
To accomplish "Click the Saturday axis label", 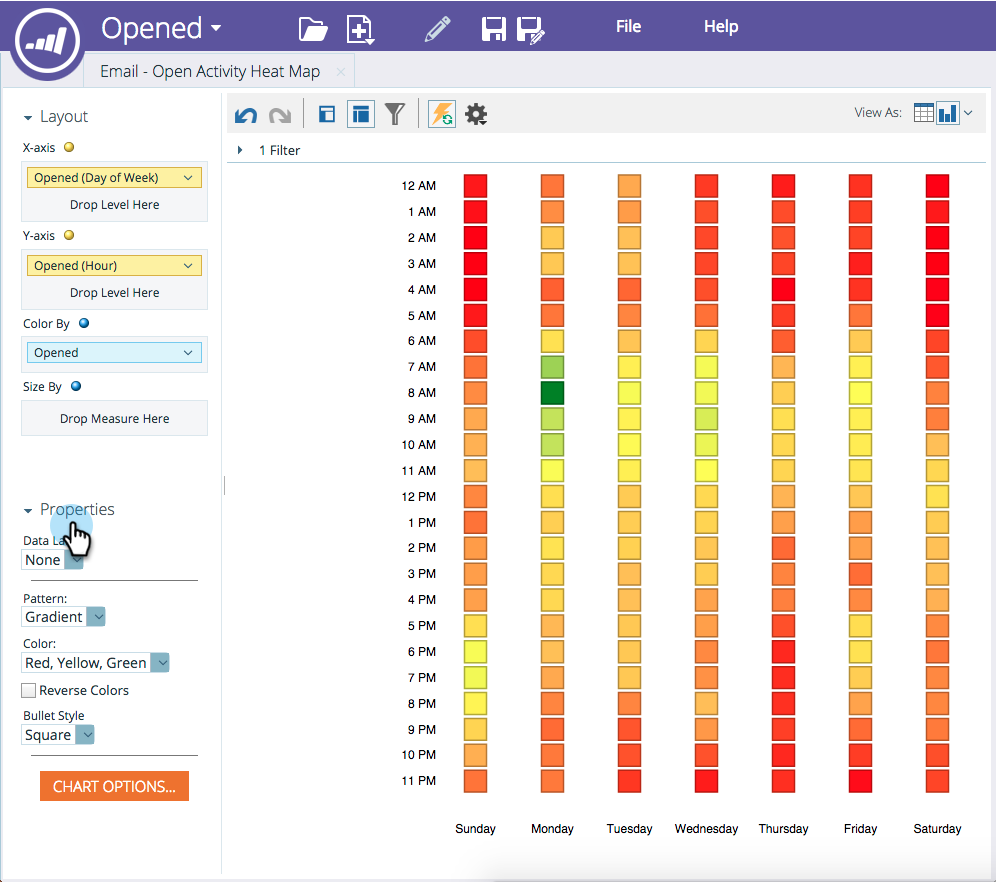I will (x=937, y=829).
